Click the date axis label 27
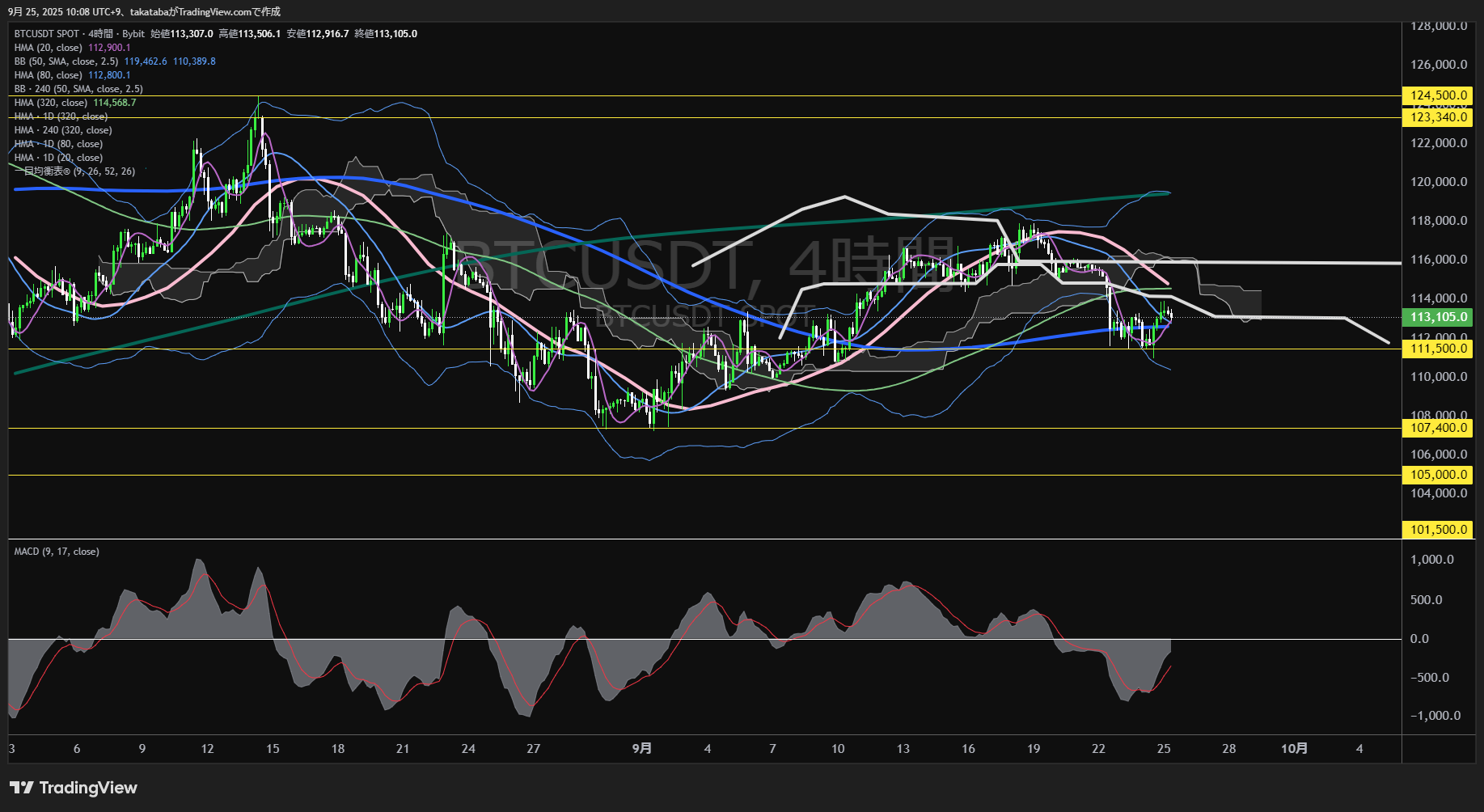1484x812 pixels. pyautogui.click(x=534, y=749)
